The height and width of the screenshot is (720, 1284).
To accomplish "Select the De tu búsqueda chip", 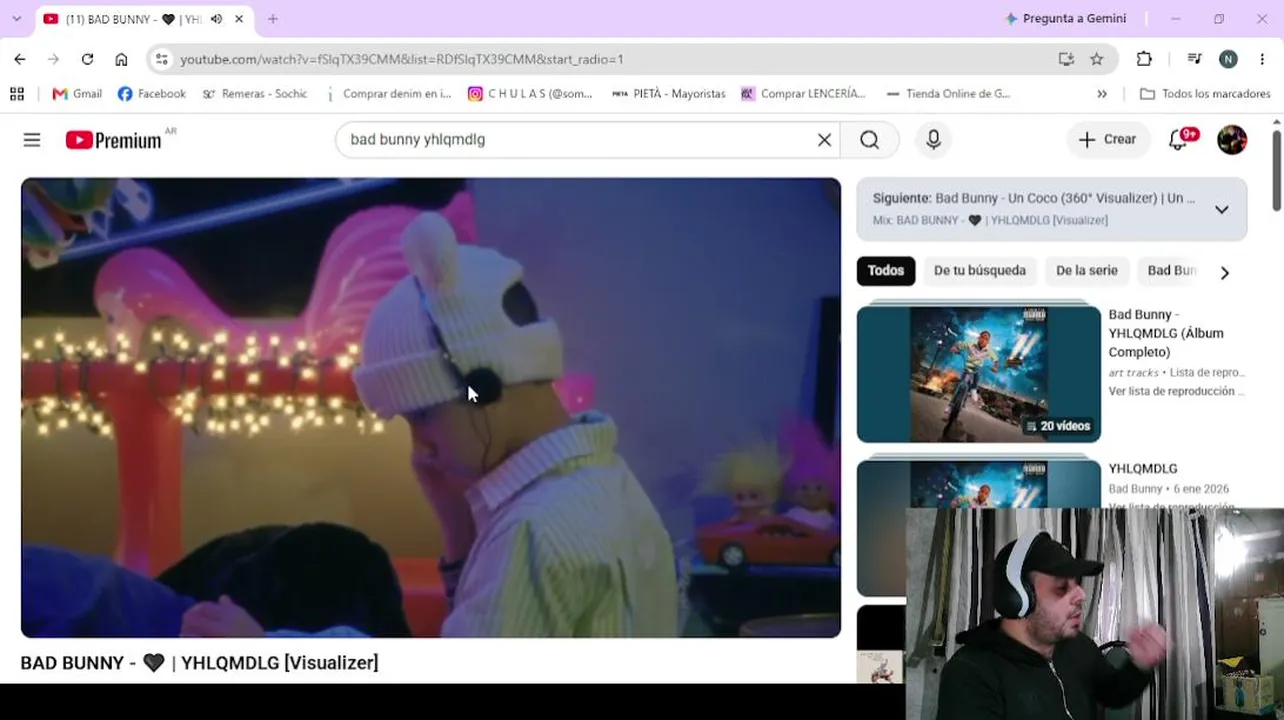I will [x=980, y=271].
